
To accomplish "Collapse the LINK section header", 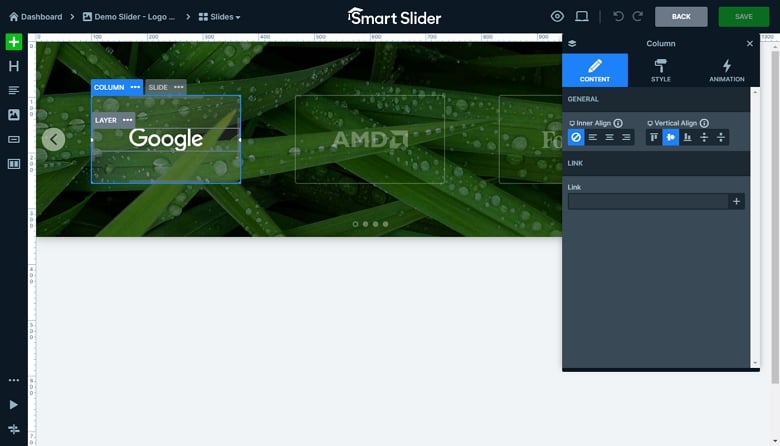I will (x=656, y=163).
